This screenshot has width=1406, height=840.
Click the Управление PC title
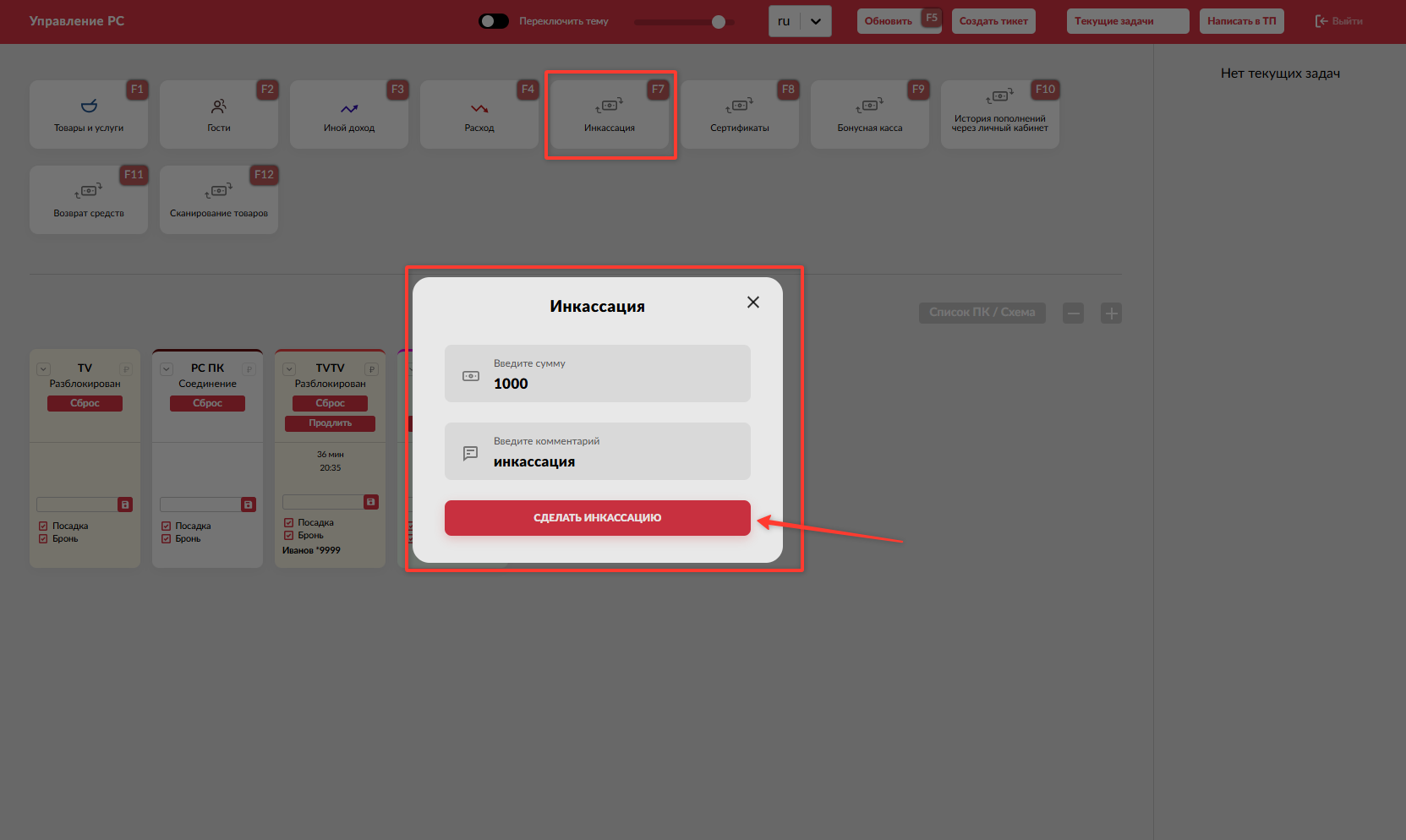77,21
